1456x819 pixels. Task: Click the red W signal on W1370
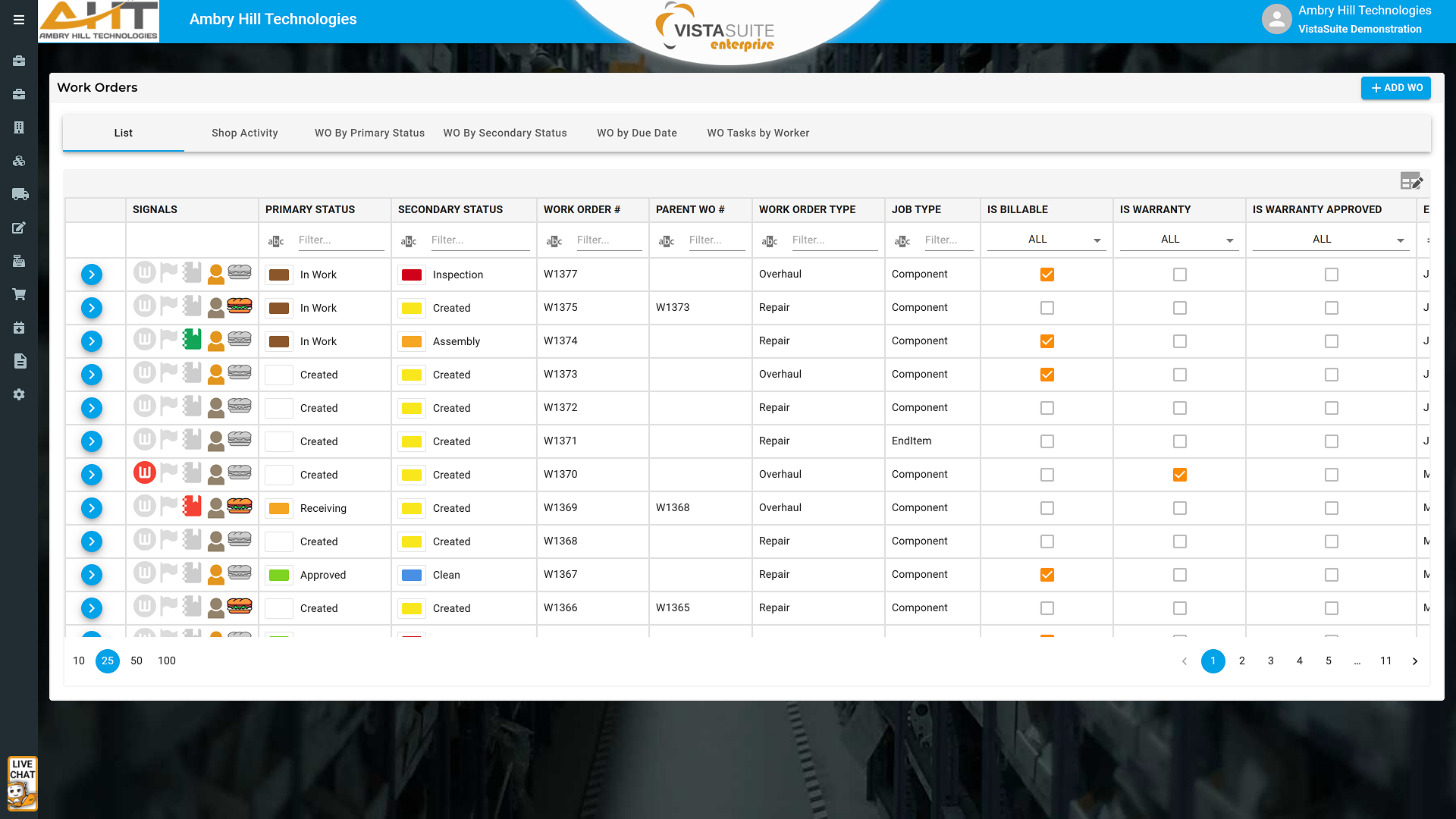(144, 473)
